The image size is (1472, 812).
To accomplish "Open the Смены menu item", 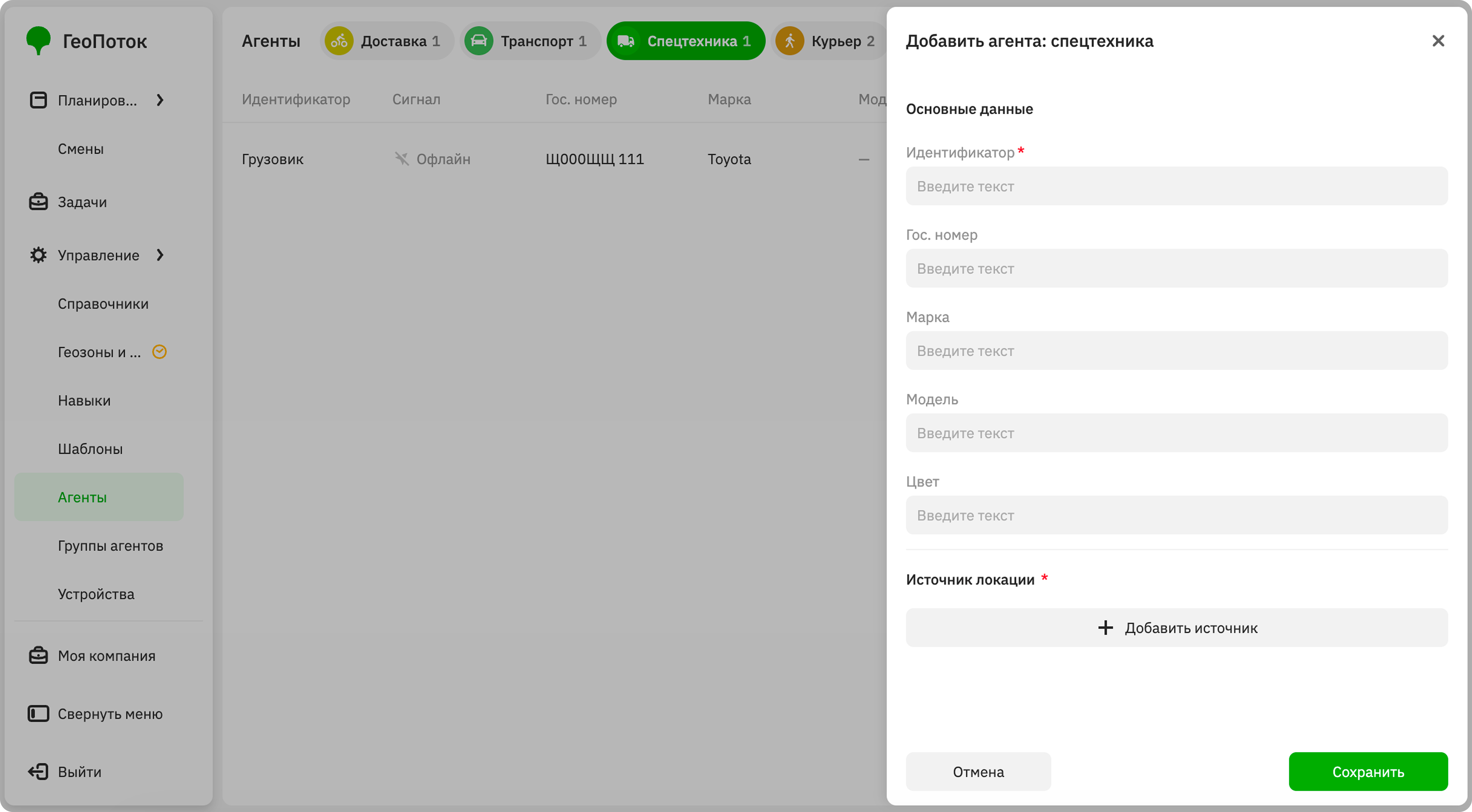I will [x=81, y=149].
